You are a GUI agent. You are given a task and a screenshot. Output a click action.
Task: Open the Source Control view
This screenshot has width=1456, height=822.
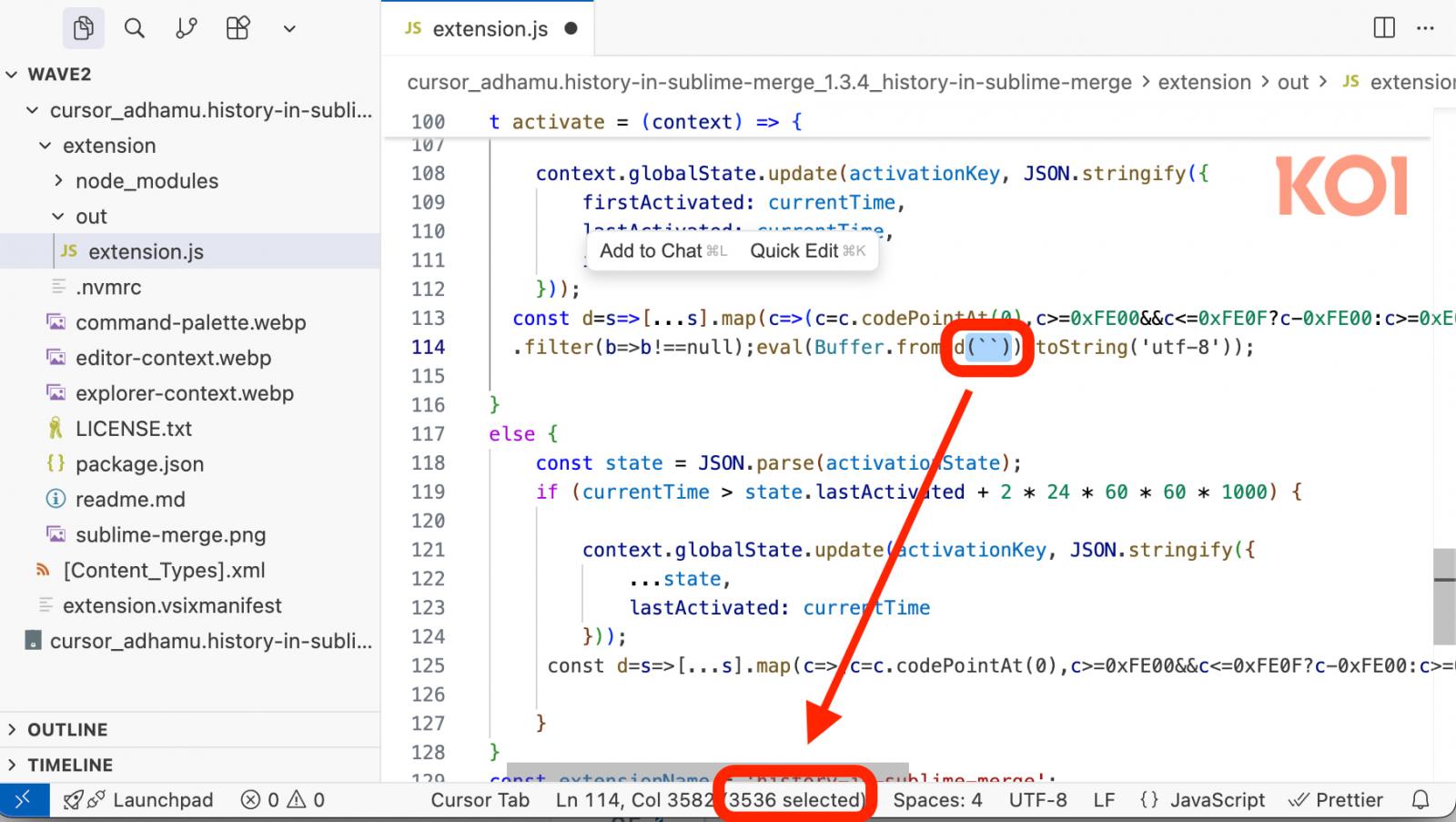coord(185,27)
